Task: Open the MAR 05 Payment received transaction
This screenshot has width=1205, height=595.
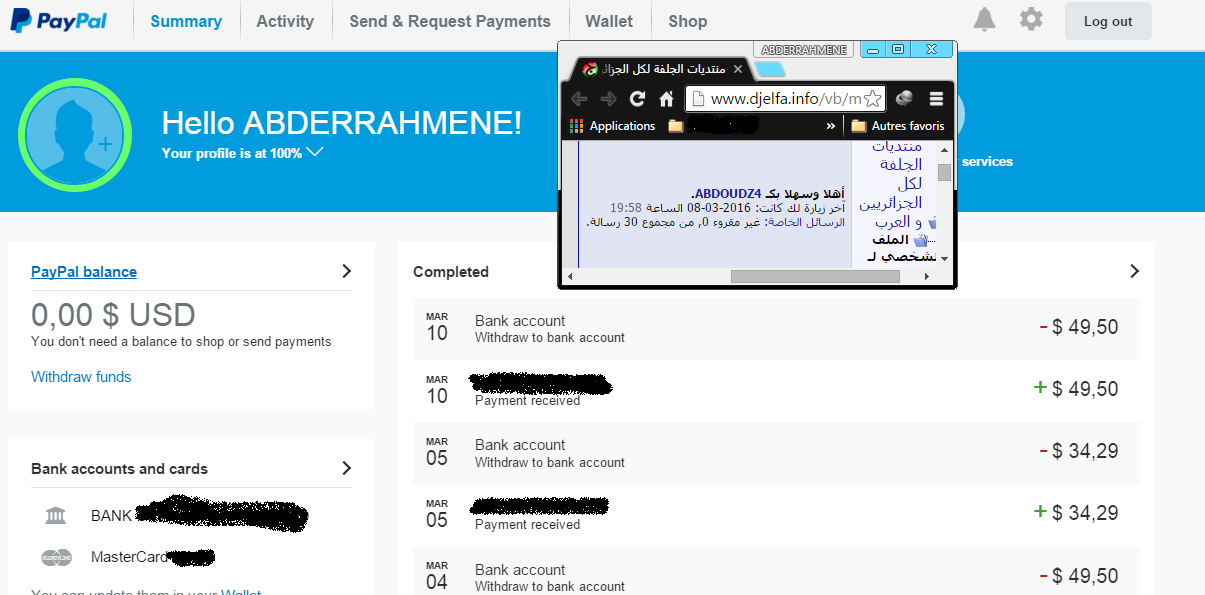Action: click(776, 515)
